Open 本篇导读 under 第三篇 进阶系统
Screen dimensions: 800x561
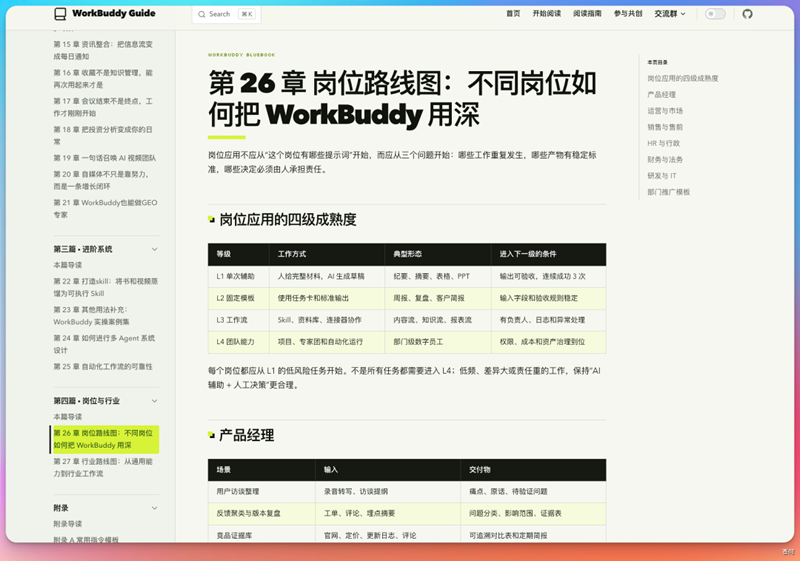pyautogui.click(x=67, y=265)
